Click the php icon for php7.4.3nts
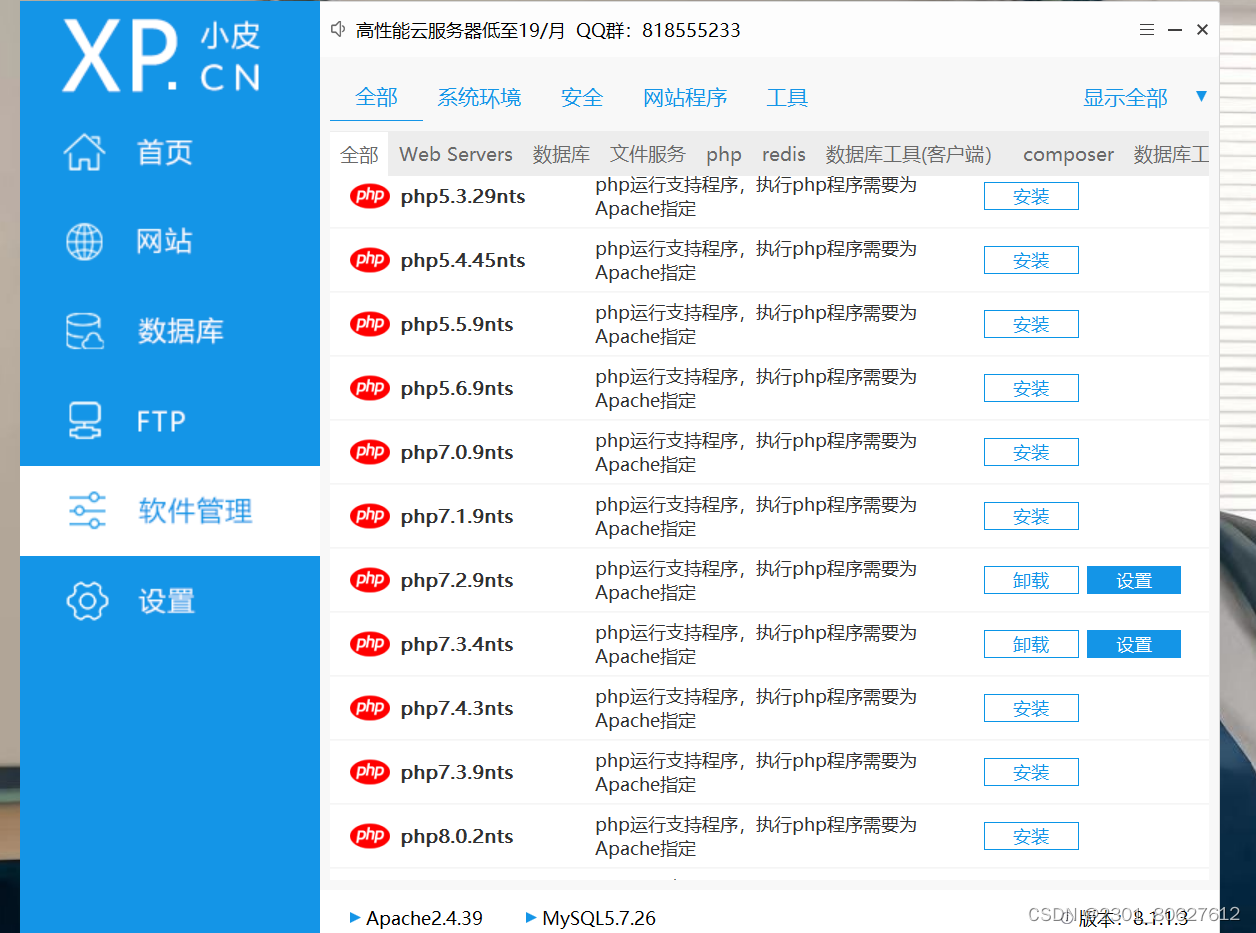The height and width of the screenshot is (933, 1256). (x=370, y=708)
